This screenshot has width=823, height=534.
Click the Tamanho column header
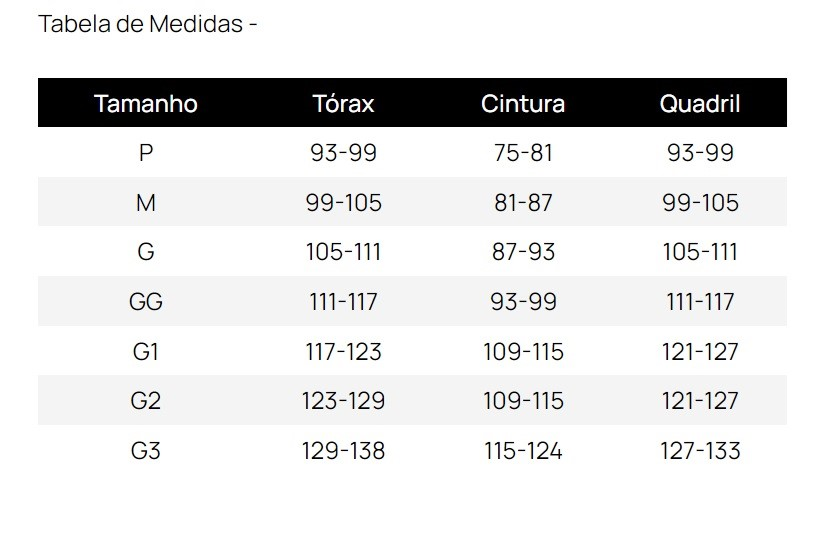click(145, 103)
